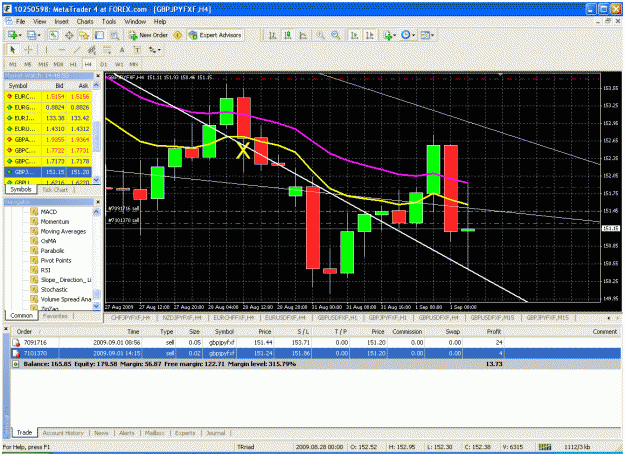The height and width of the screenshot is (454, 625).
Task: Open the File menu
Action: 21,22
